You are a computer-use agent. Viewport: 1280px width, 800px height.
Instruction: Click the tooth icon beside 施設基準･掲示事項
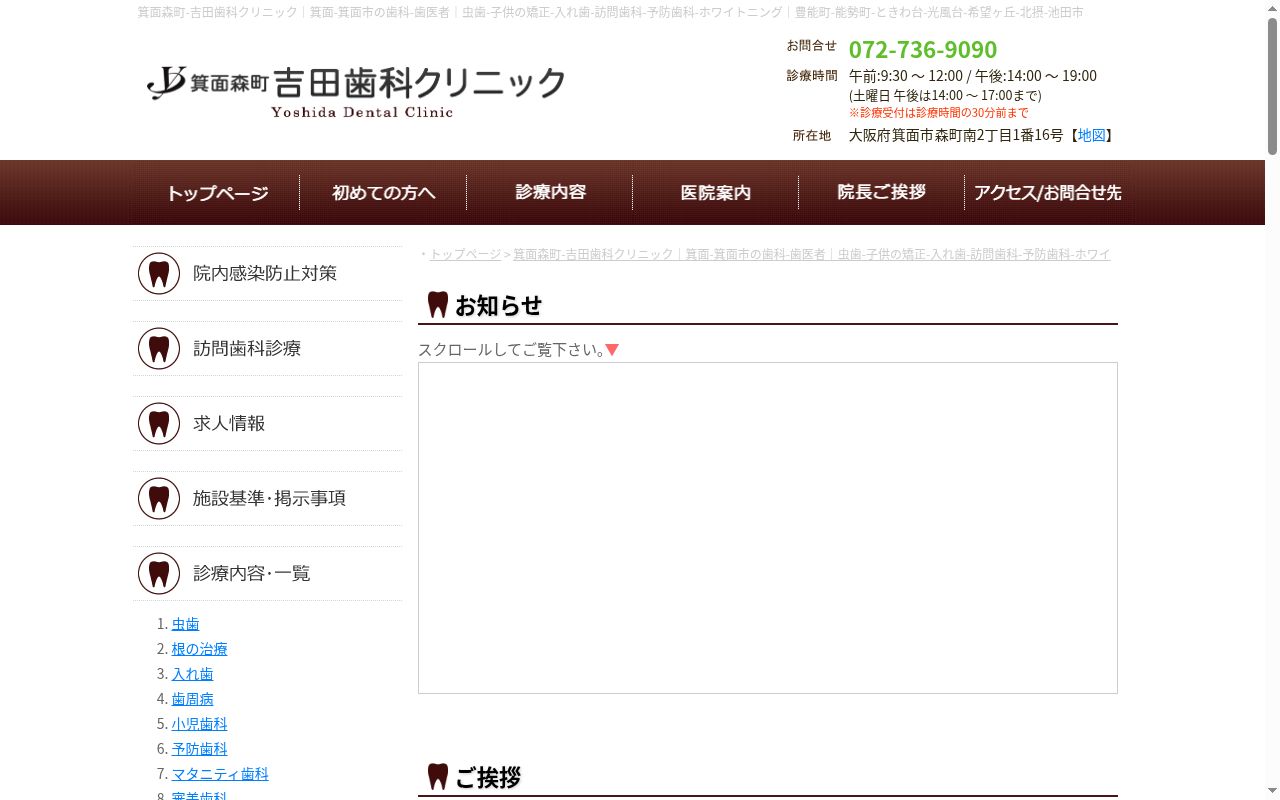click(x=159, y=499)
